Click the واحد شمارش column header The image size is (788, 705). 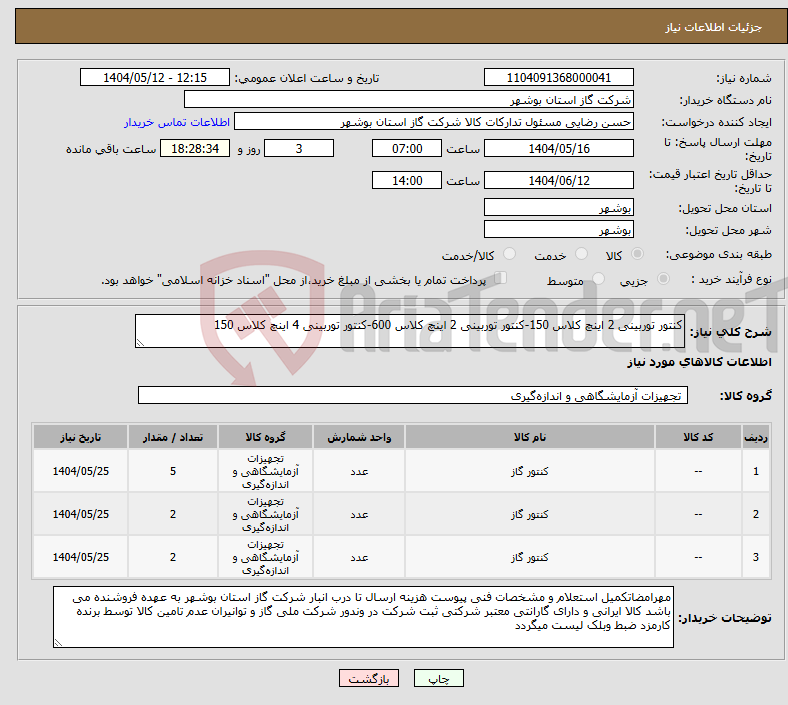coord(359,437)
